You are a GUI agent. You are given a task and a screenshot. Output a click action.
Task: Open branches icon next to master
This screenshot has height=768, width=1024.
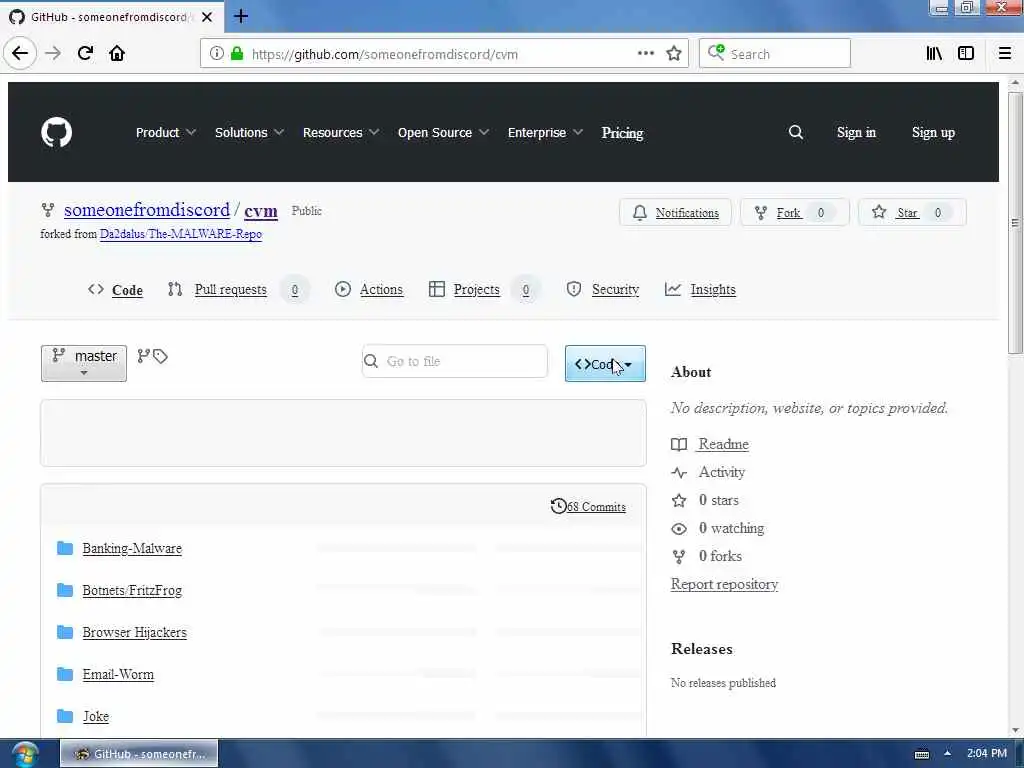[x=144, y=356]
